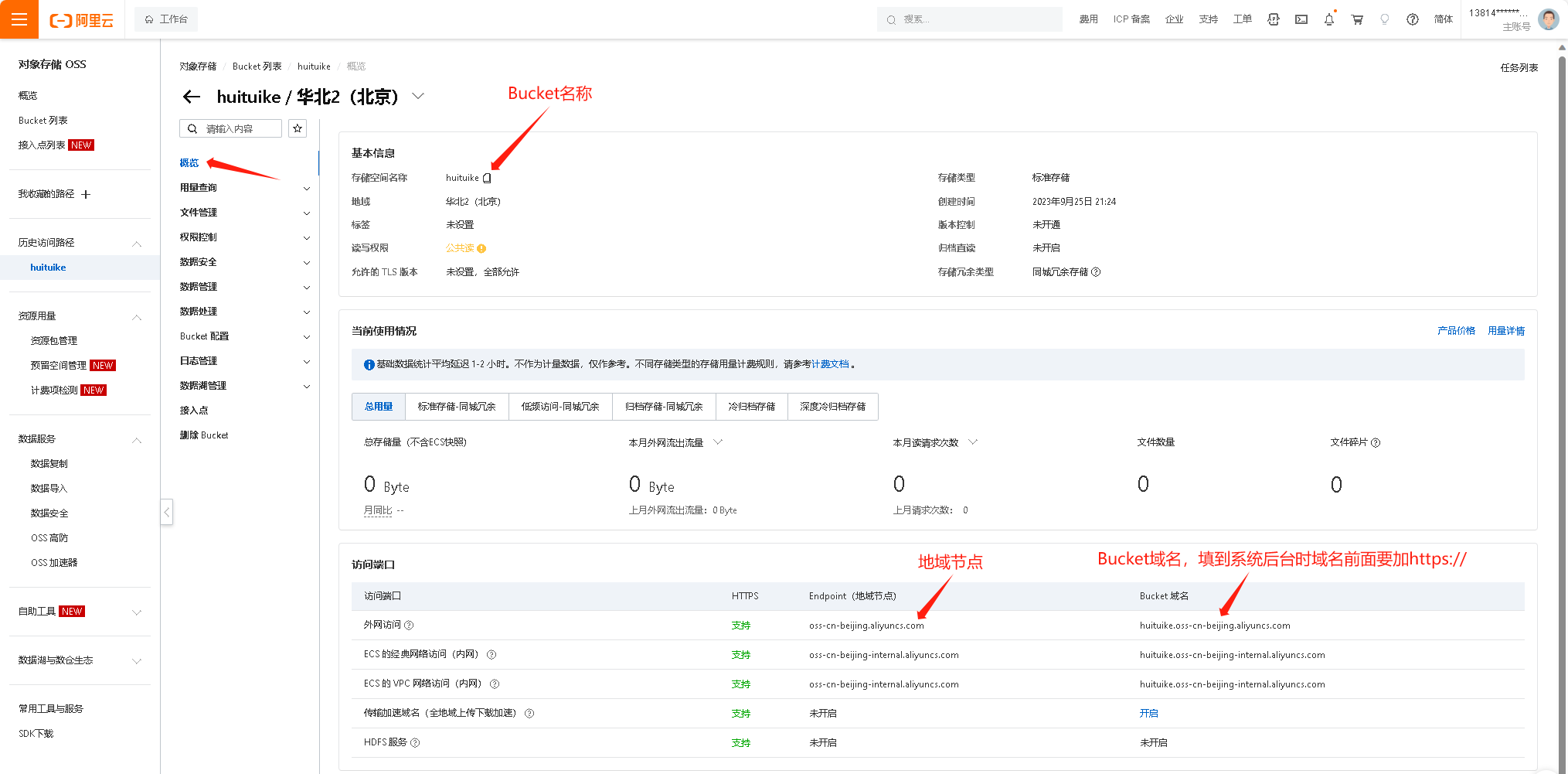Copy the bucket name huituike
This screenshot has height=774, width=1568.
coord(487,178)
